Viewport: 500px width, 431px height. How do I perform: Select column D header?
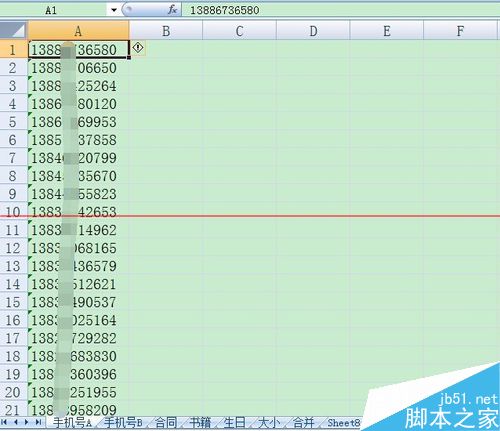point(313,31)
